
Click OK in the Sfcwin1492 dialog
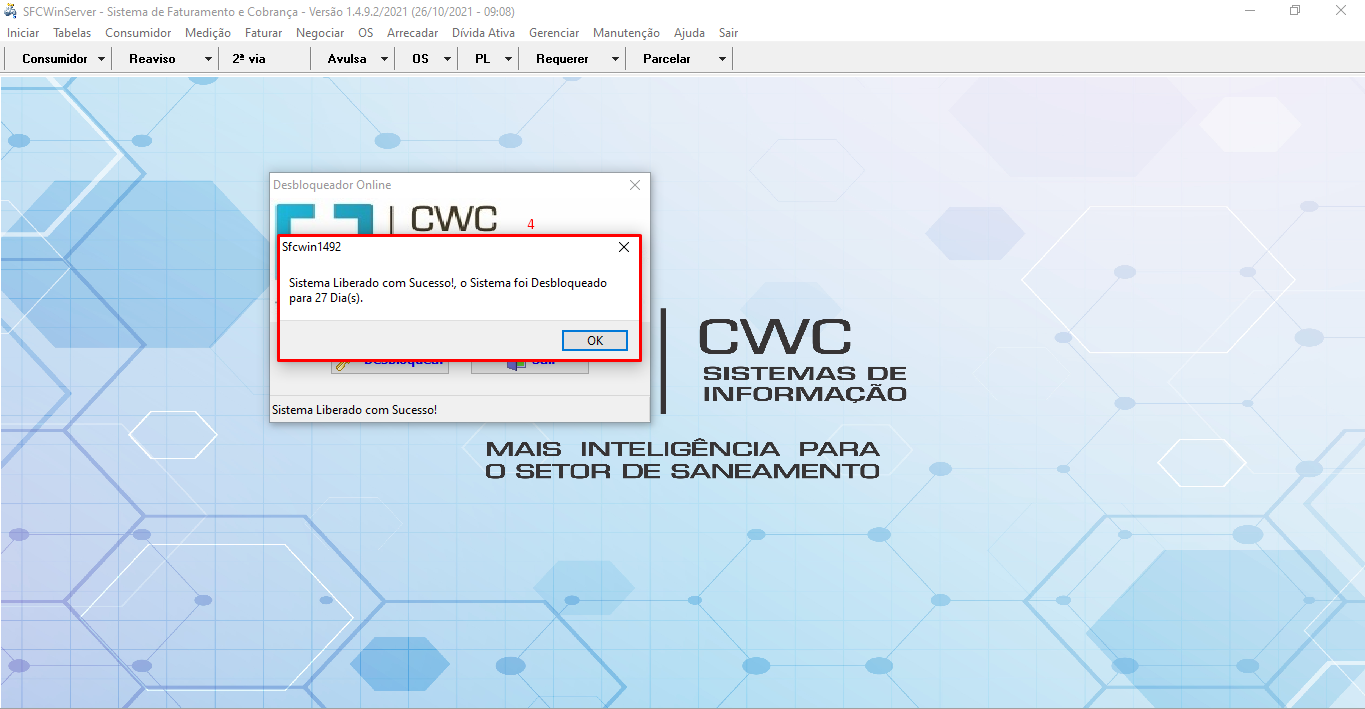coord(594,341)
